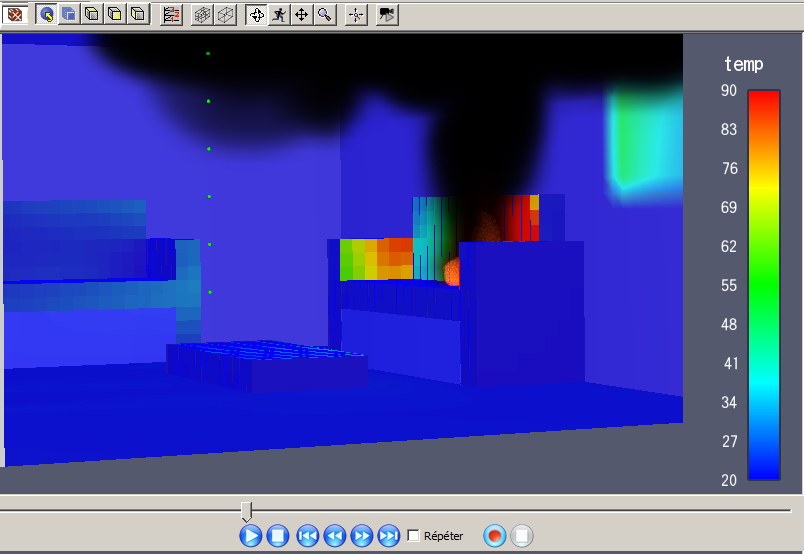This screenshot has width=804, height=554.
Task: Click the grey stop recording button
Action: (522, 536)
